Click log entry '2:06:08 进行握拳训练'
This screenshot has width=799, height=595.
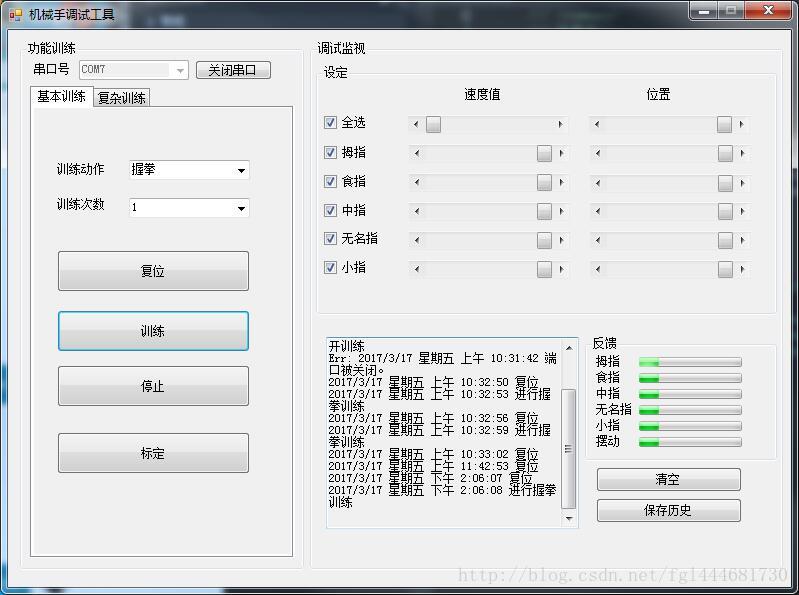[442, 496]
